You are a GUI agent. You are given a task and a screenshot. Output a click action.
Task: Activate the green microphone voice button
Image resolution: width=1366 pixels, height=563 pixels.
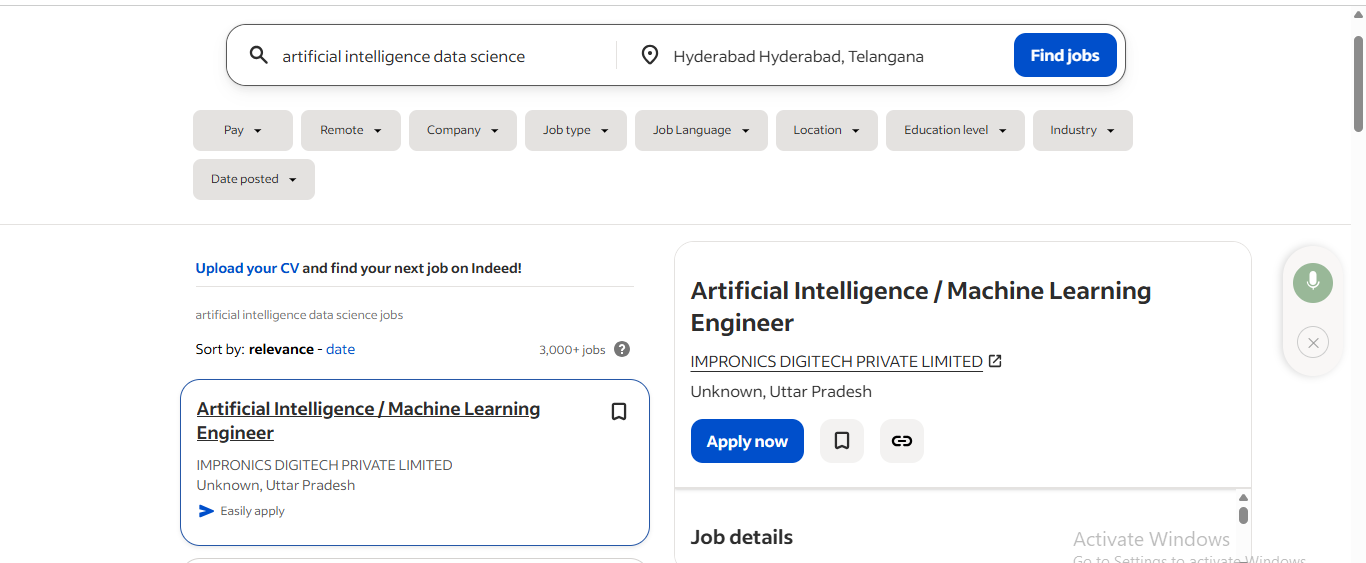click(1313, 283)
